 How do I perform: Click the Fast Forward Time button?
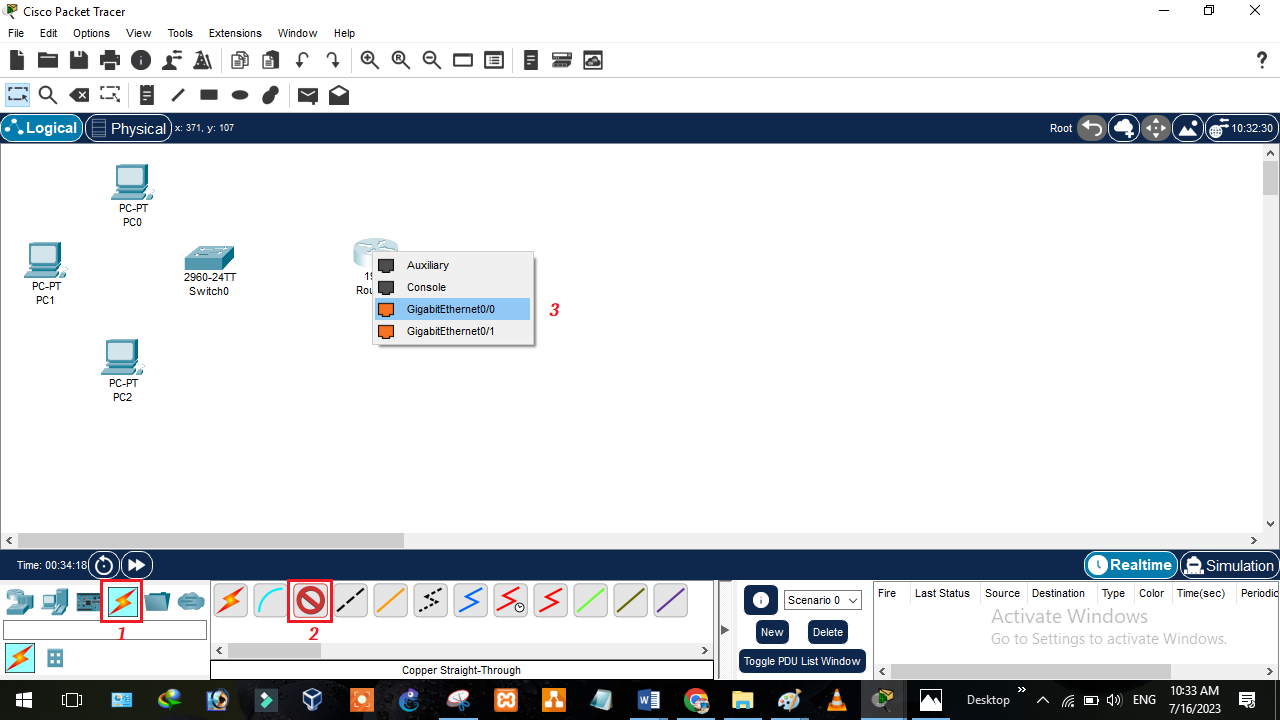pyautogui.click(x=137, y=565)
